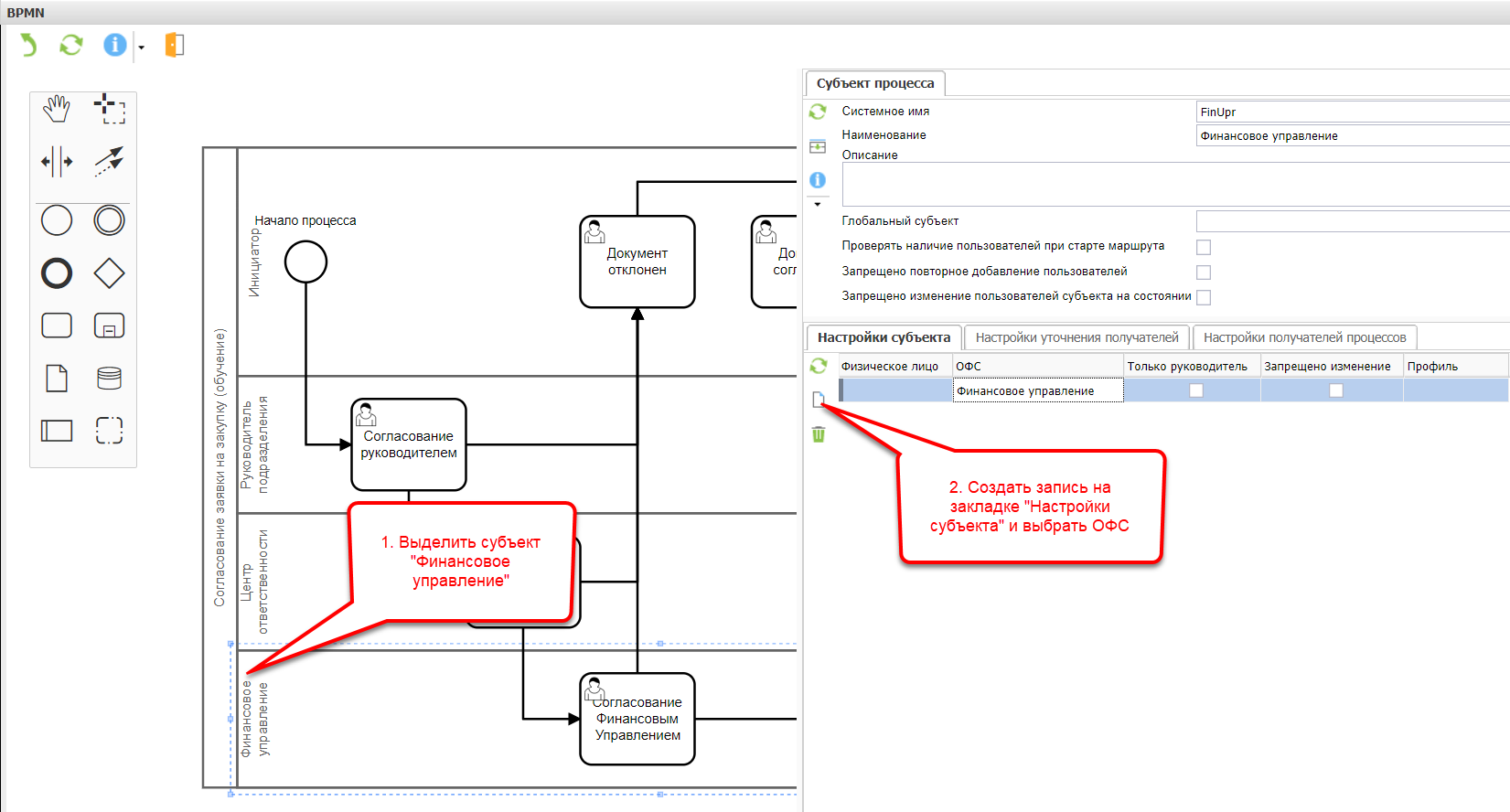Activate the global connect arrow tool
Image resolution: width=1510 pixels, height=812 pixels.
point(109,162)
